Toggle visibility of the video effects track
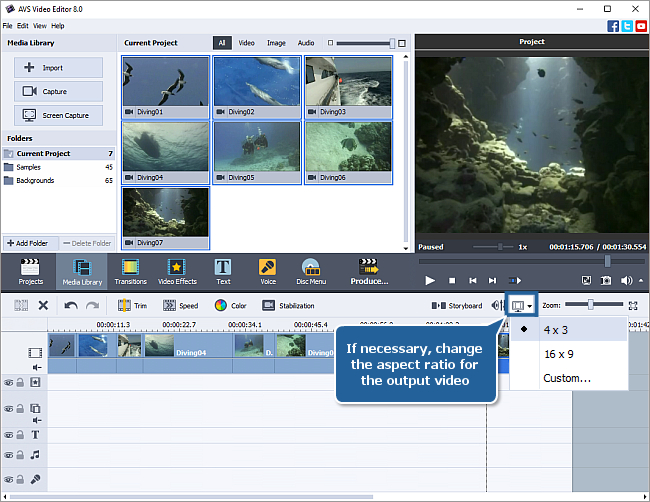 [8, 383]
